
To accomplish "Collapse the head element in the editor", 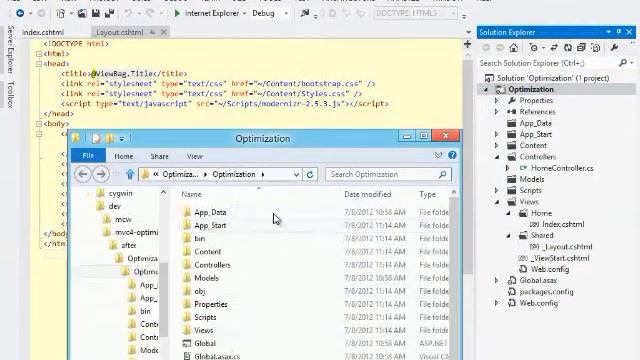I will coord(39,64).
